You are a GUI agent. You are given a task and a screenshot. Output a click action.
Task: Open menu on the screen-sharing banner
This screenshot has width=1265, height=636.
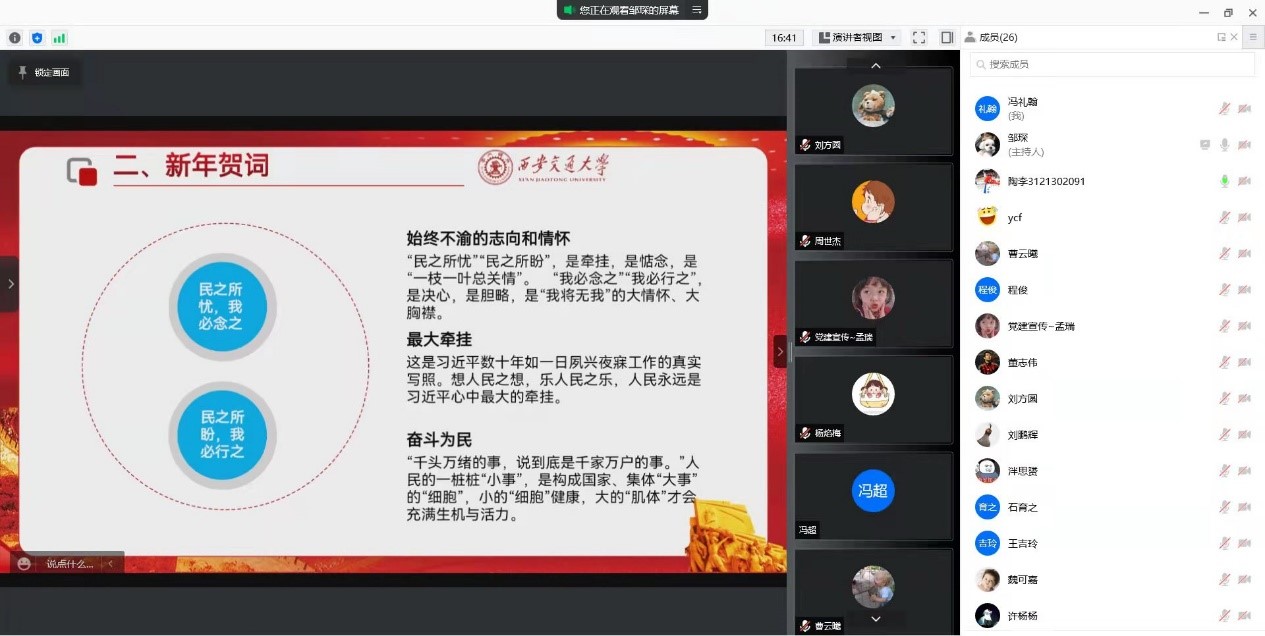click(x=697, y=10)
